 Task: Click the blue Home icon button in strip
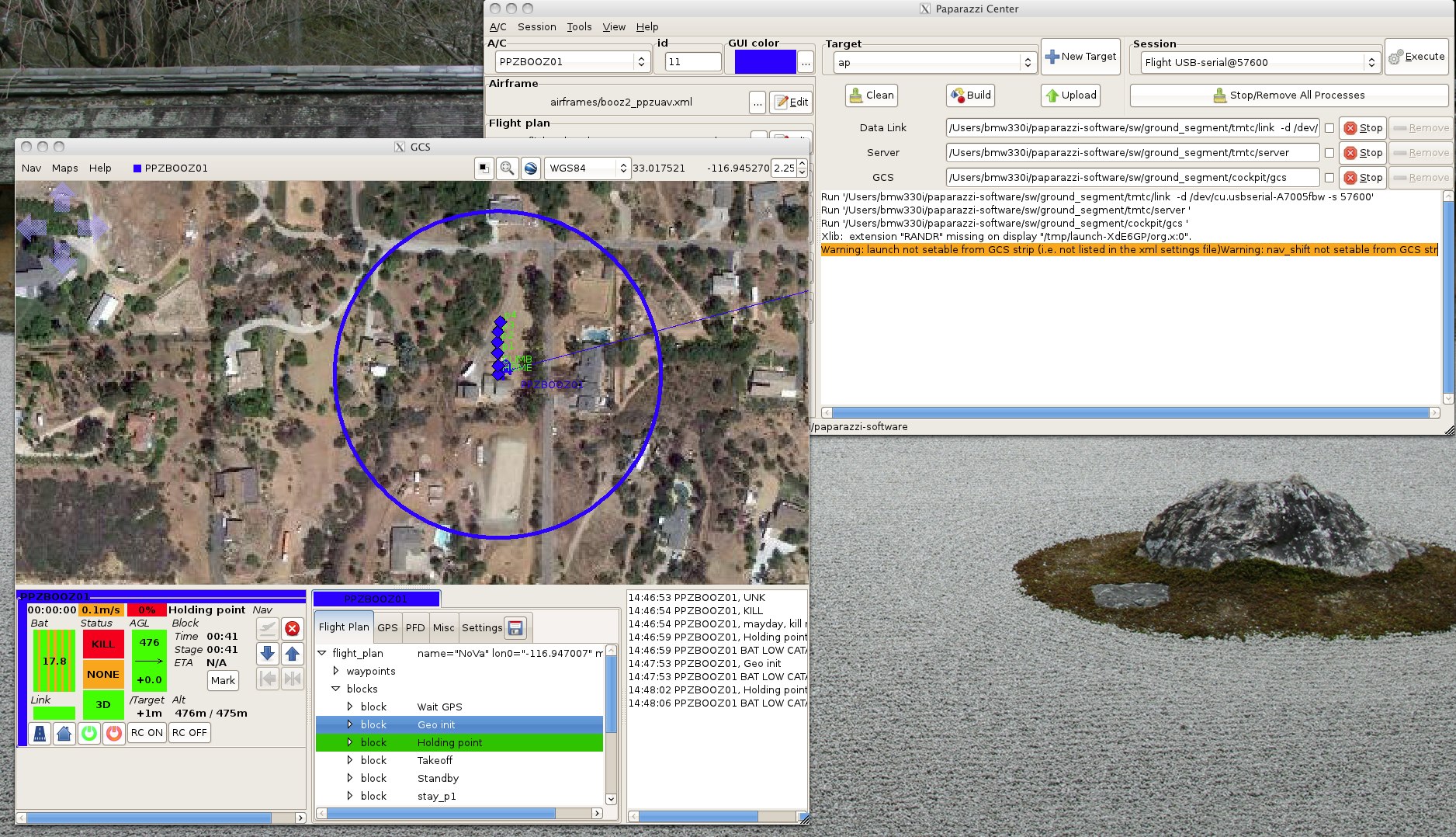coord(64,733)
